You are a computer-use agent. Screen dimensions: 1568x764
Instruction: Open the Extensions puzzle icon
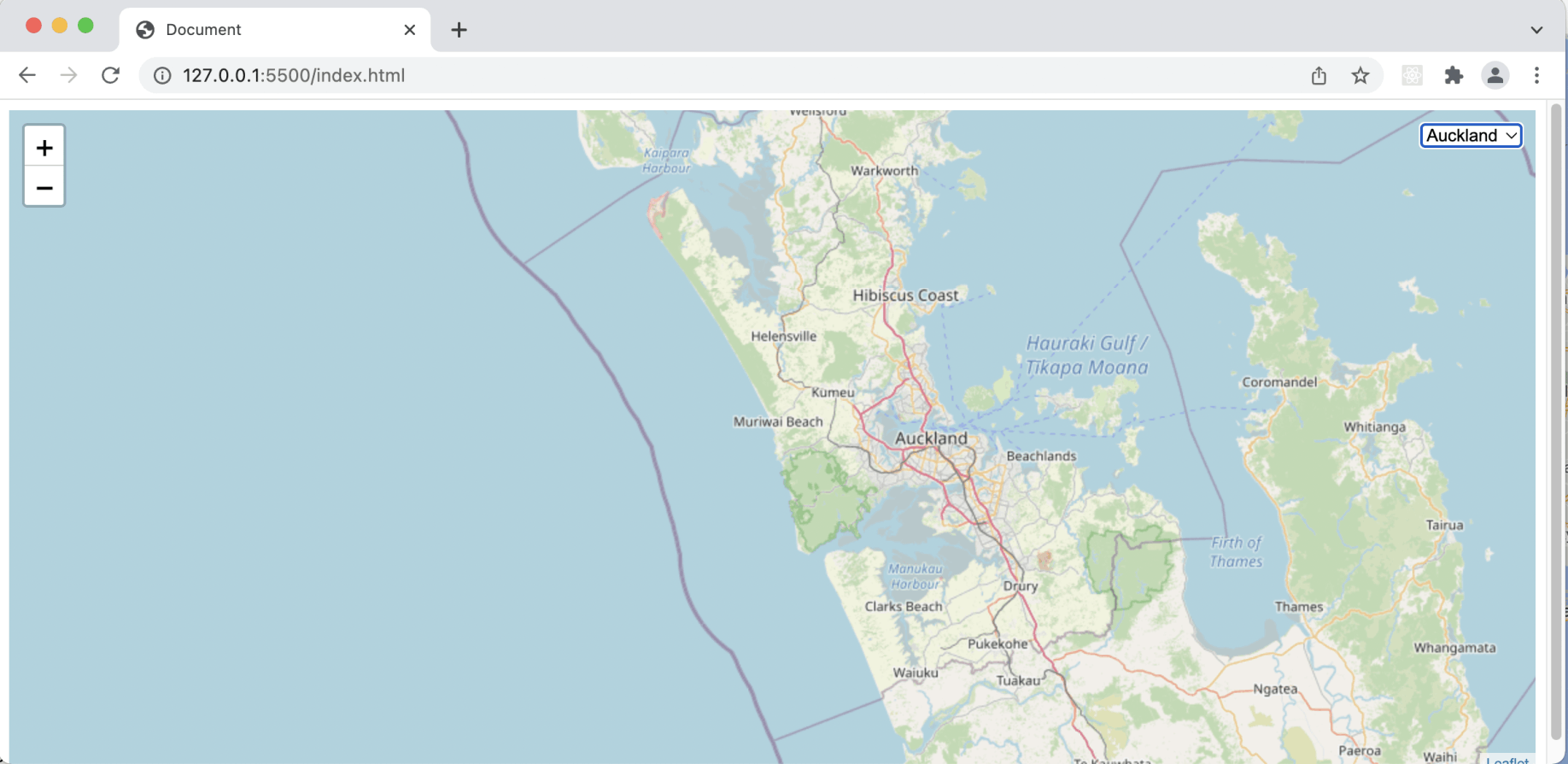click(x=1454, y=75)
